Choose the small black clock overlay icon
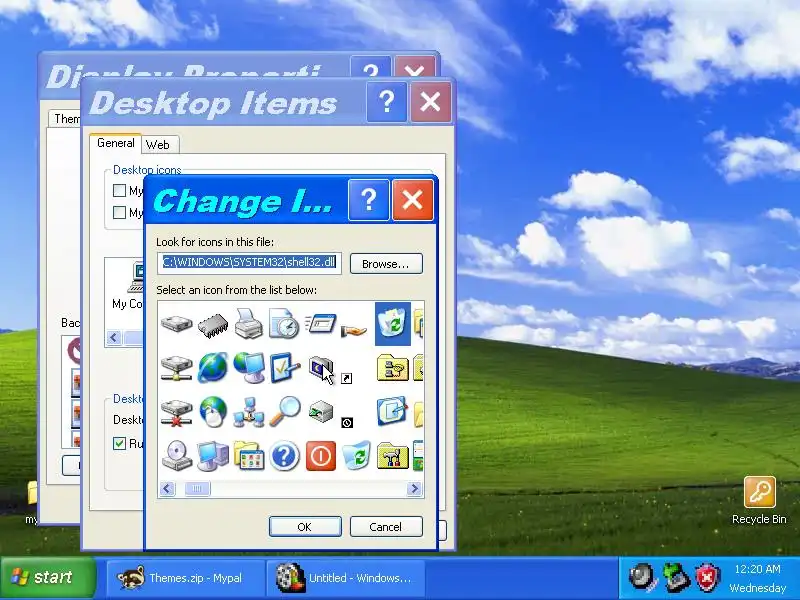800x600 pixels. coord(347,422)
